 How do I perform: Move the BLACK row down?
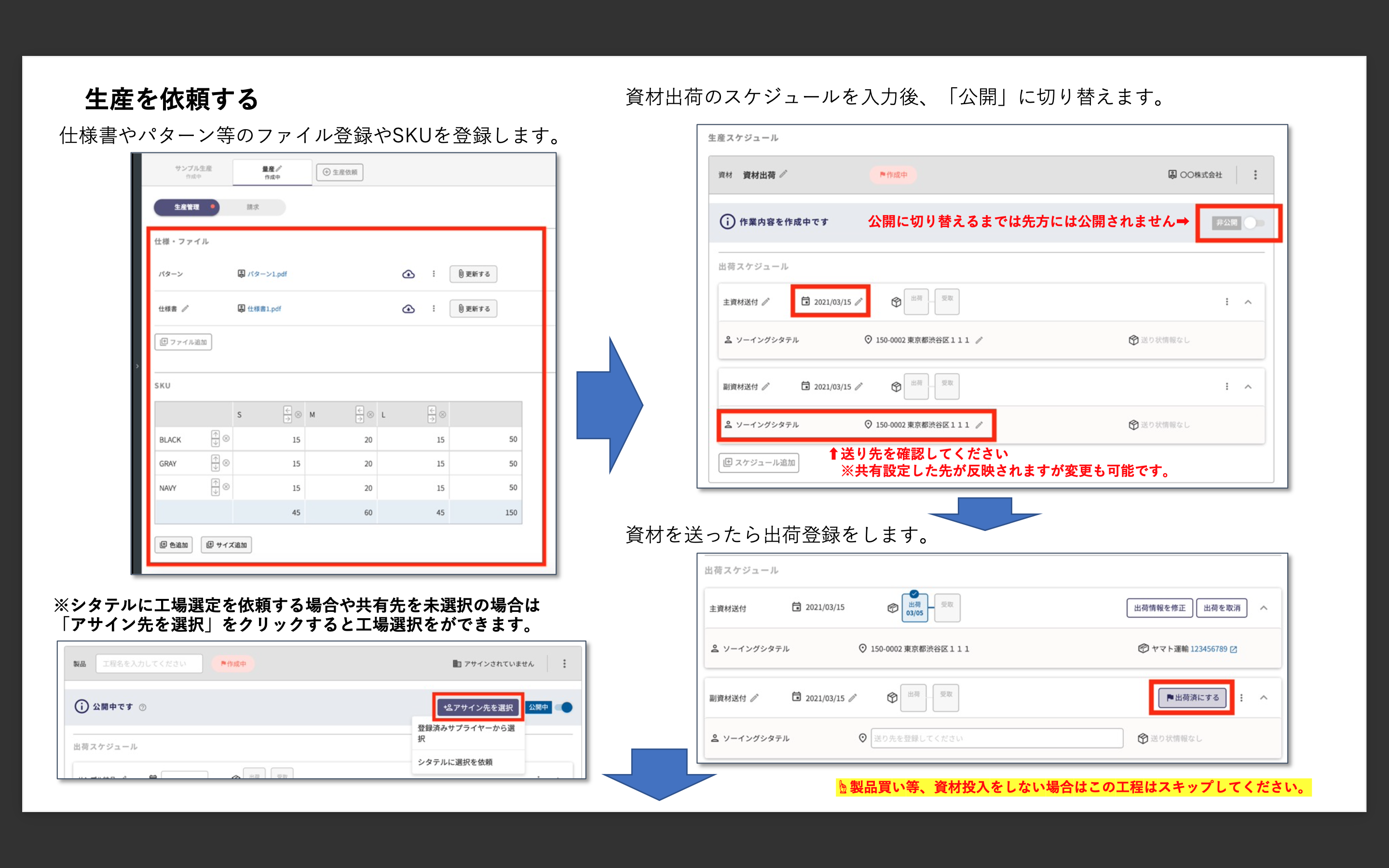coord(215,443)
